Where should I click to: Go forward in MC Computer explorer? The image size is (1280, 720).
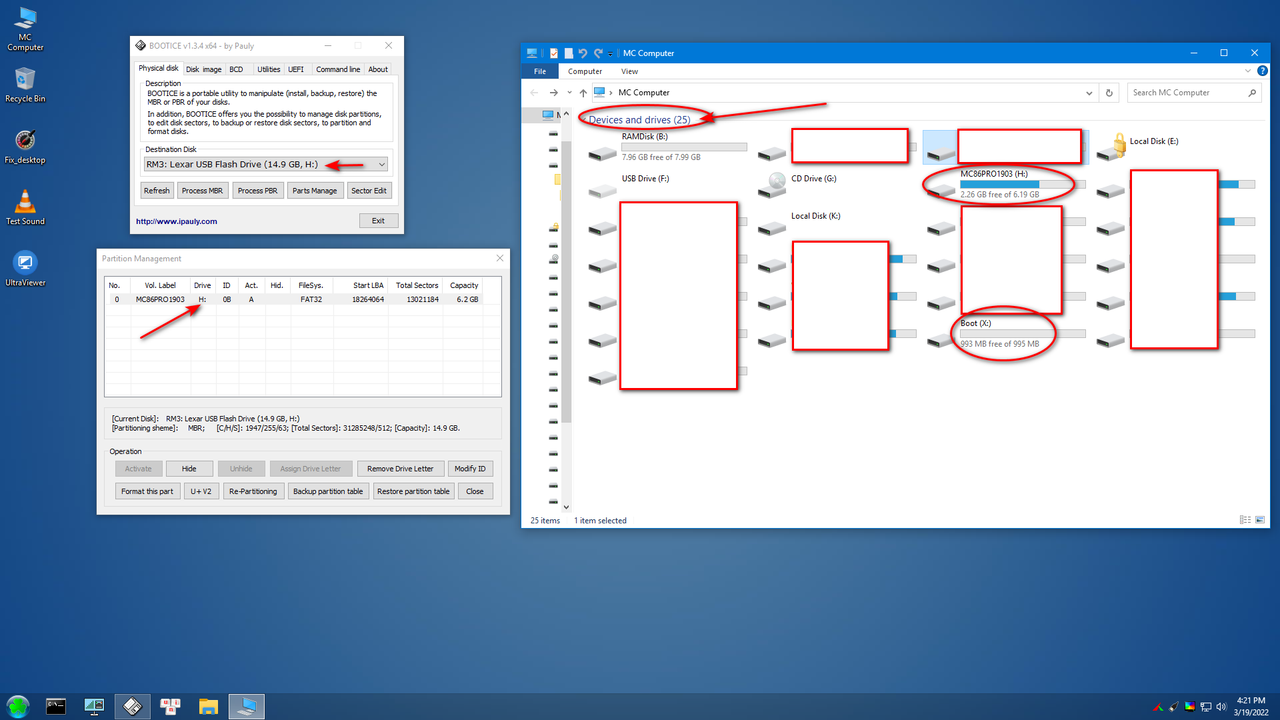tap(555, 93)
